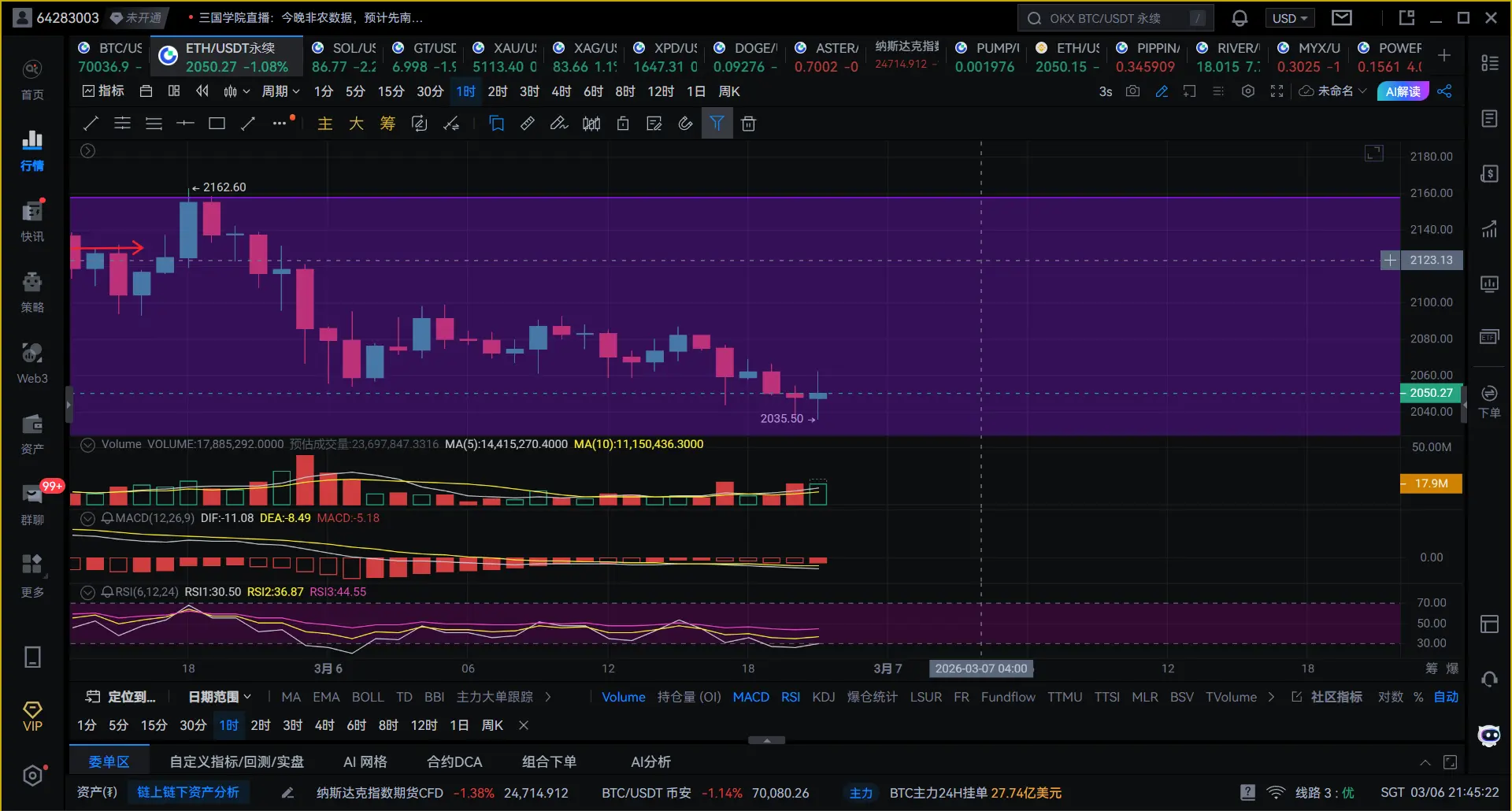Toggle 对数 logarithmic scale

pyautogui.click(x=1390, y=697)
